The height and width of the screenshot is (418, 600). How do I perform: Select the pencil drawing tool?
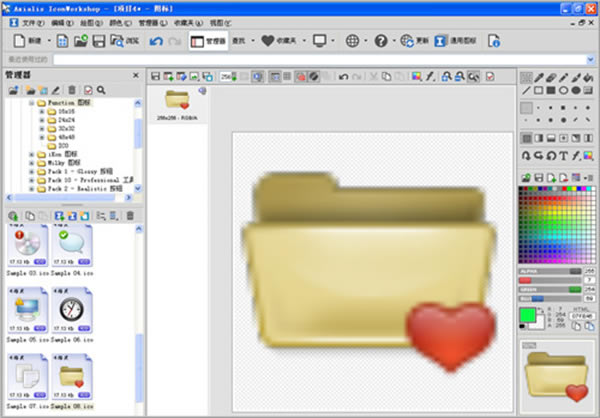(563, 78)
